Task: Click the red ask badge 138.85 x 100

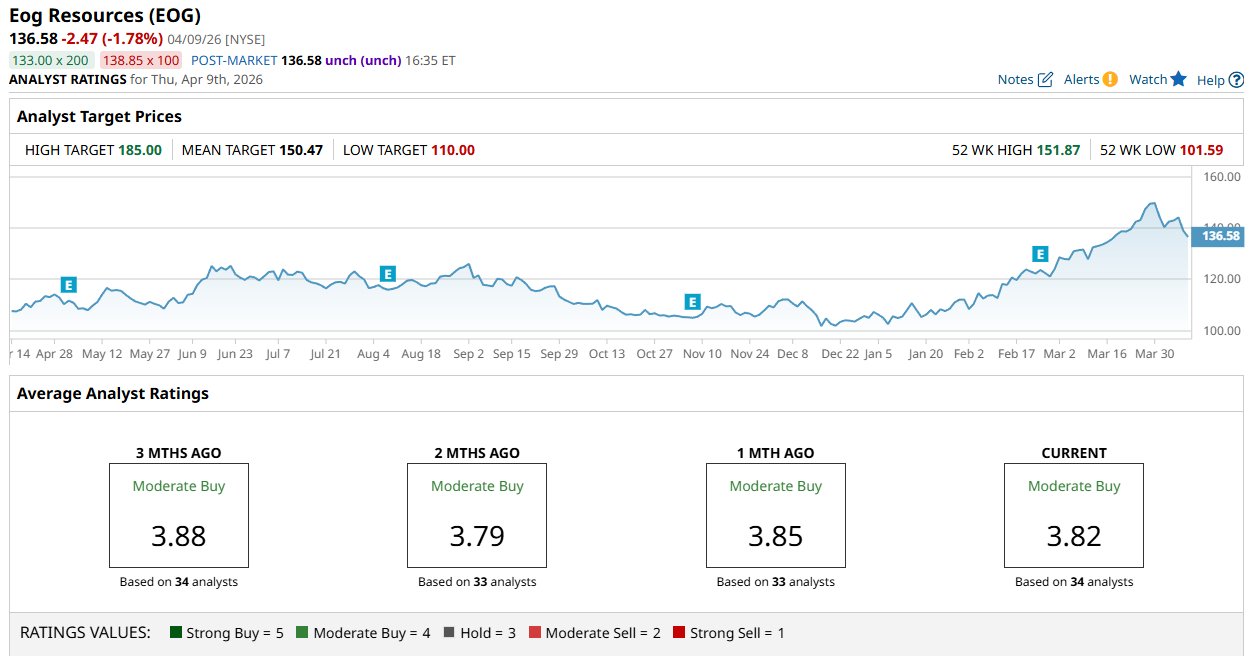Action: [141, 60]
